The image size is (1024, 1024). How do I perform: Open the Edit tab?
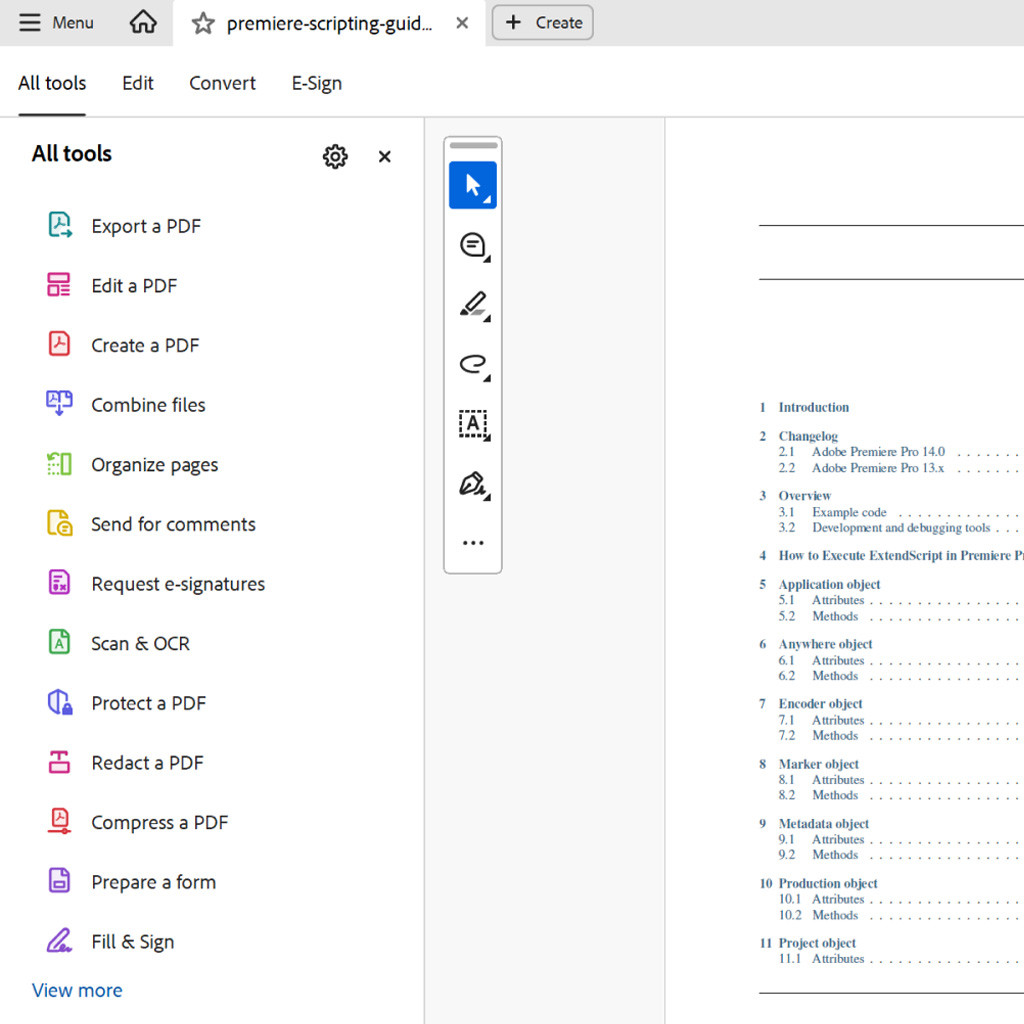[x=138, y=83]
